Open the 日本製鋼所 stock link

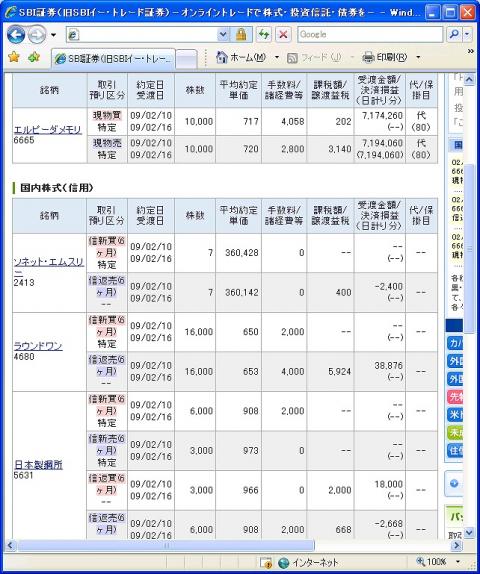pos(38,465)
